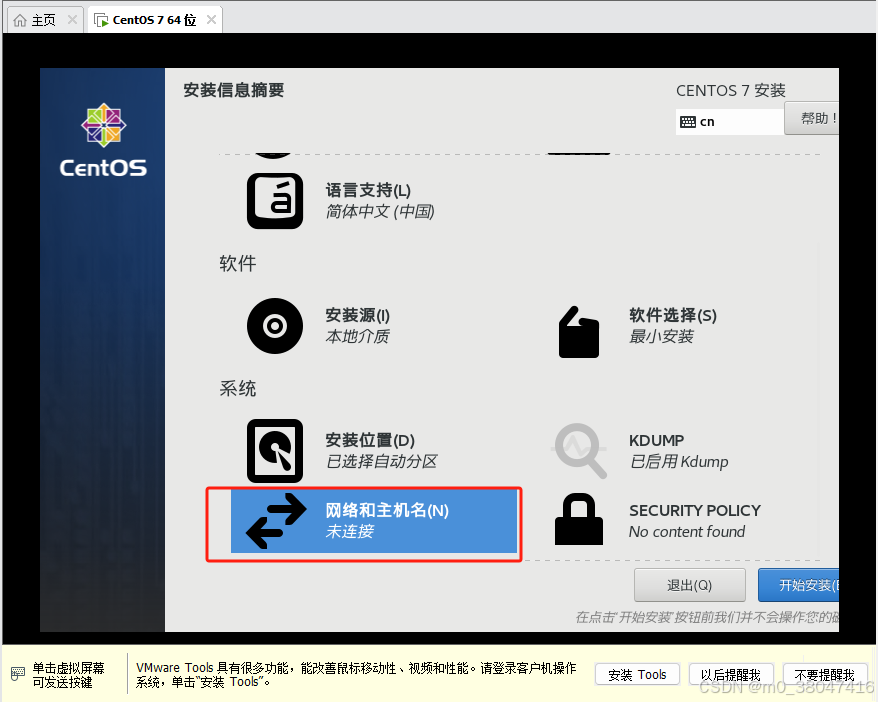
Task: Close the 主页 tab
Action: click(x=72, y=20)
